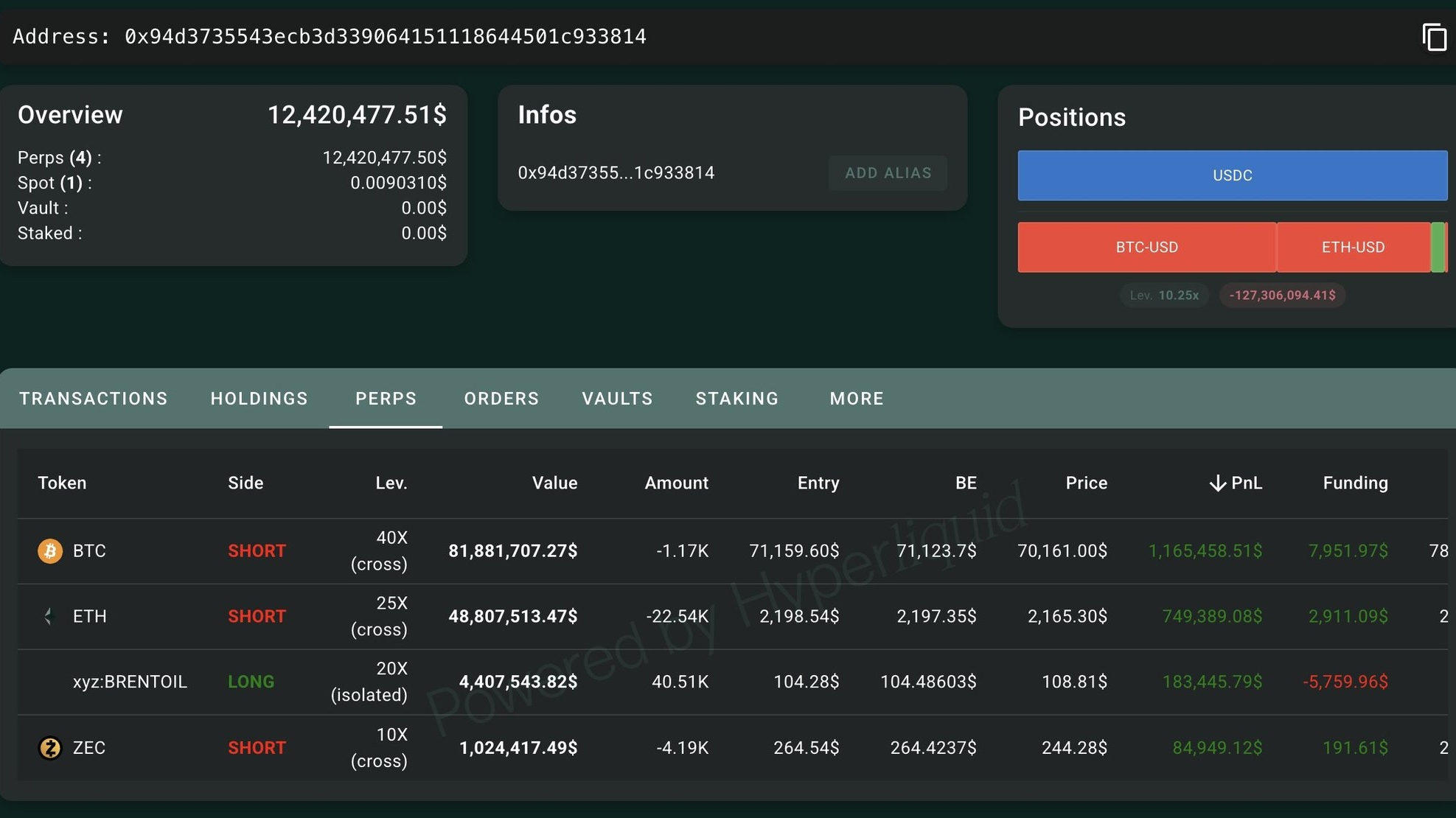Expand the More menu
Screen dimensions: 1456x818
[856, 399]
